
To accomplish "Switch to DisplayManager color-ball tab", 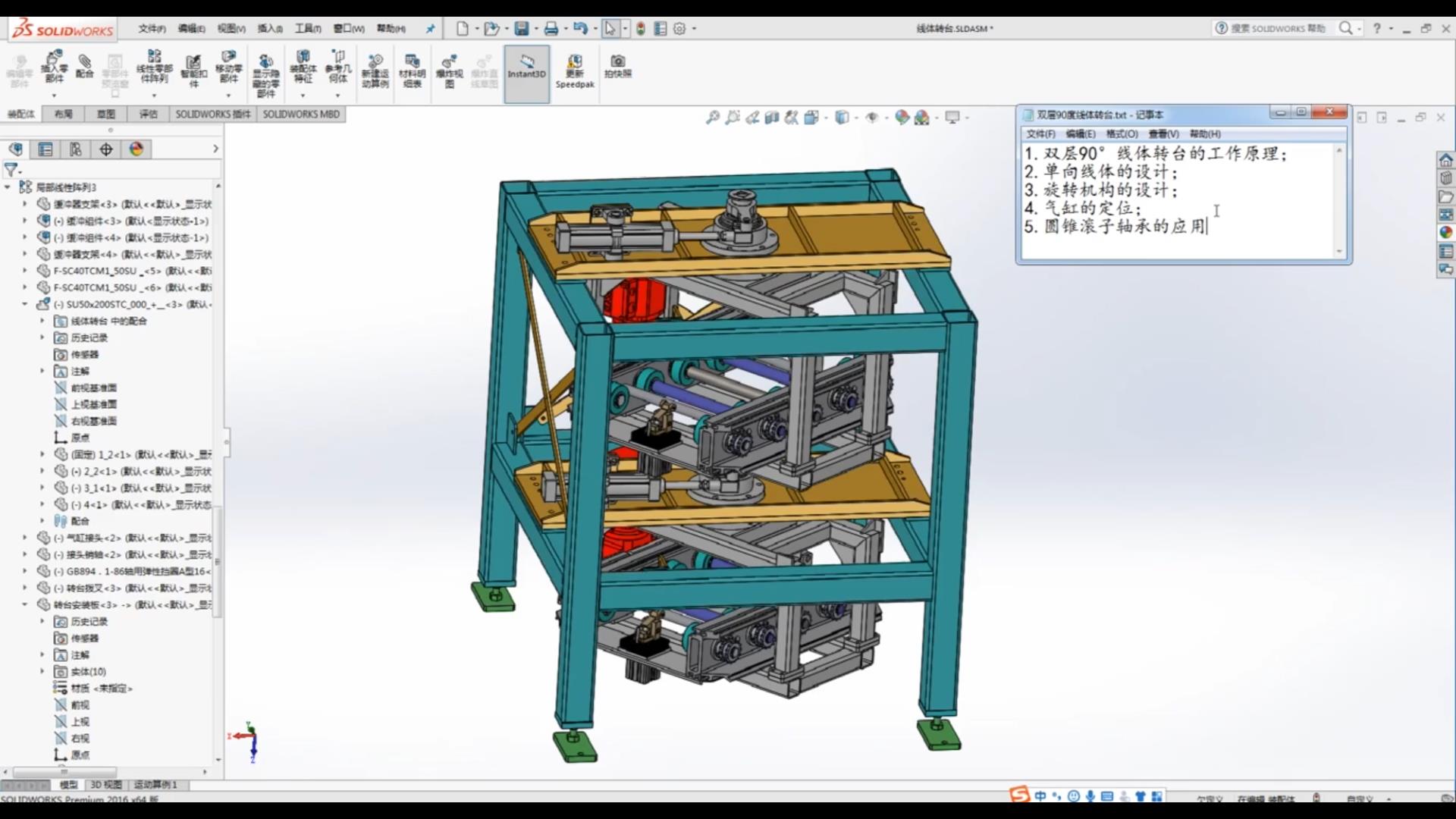I will 136,149.
